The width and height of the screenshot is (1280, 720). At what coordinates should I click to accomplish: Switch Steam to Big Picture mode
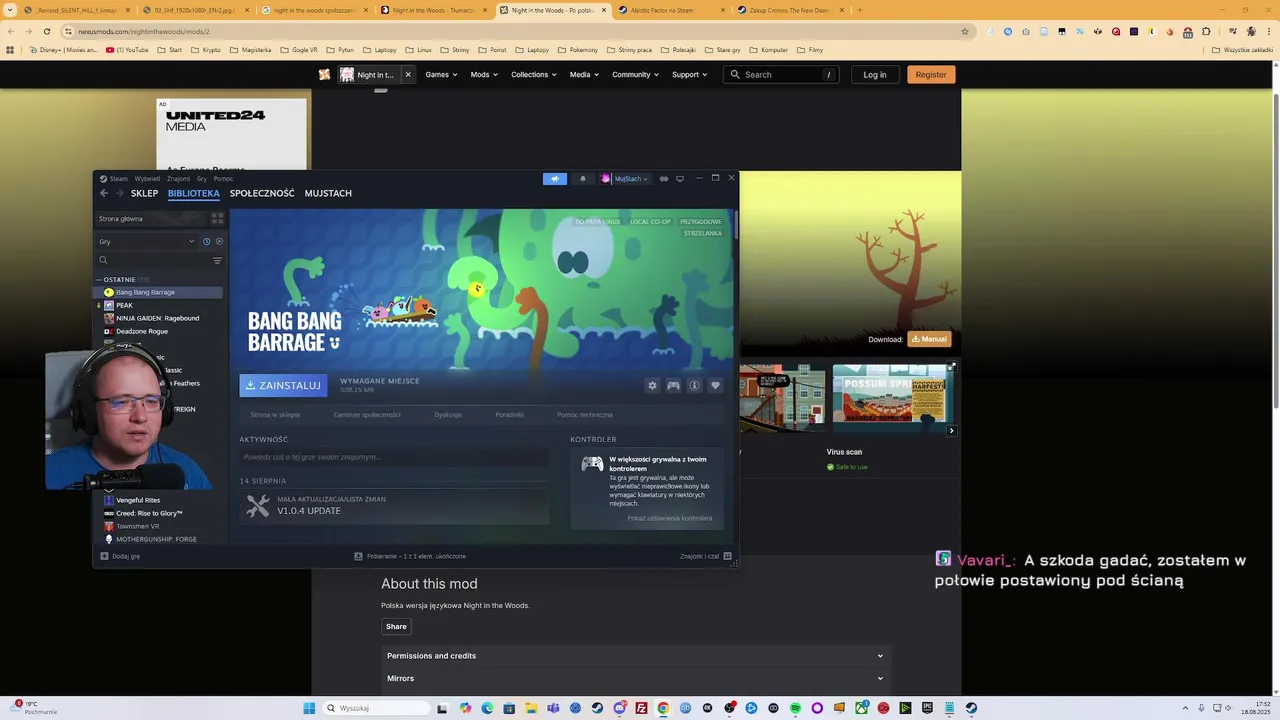pyautogui.click(x=680, y=179)
